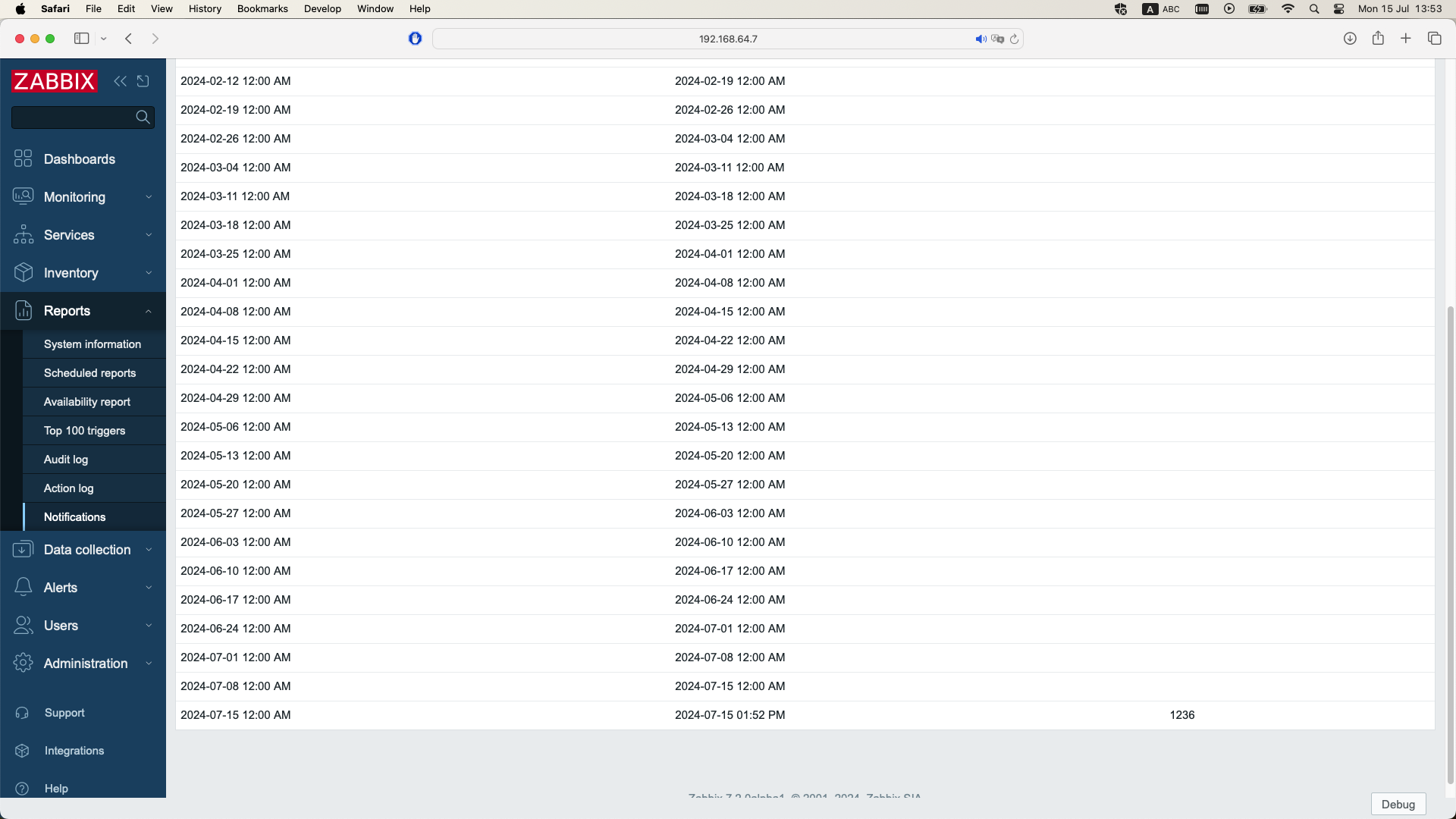Open System information report
1456x819 pixels.
pyautogui.click(x=93, y=344)
